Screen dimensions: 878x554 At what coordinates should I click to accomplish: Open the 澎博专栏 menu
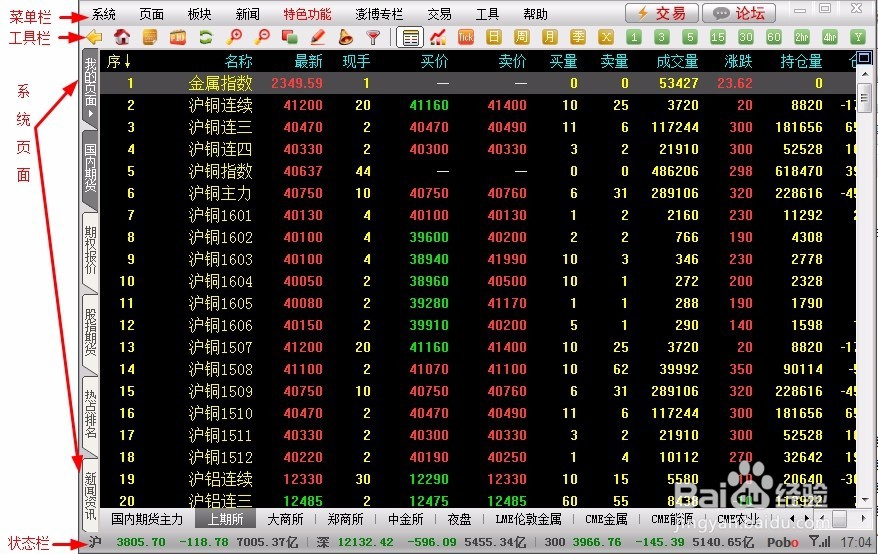(x=379, y=14)
